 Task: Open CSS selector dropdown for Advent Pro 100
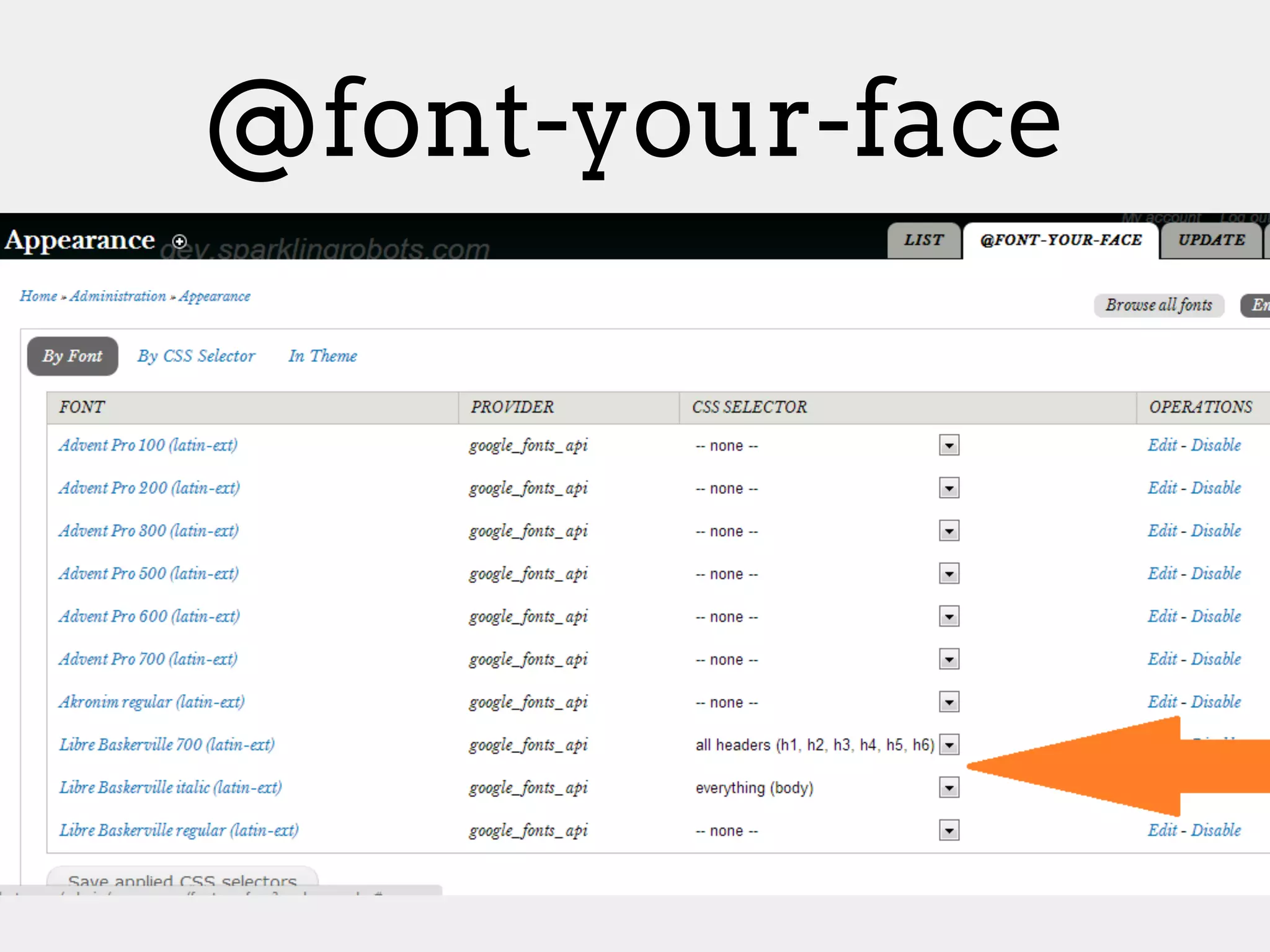point(949,446)
